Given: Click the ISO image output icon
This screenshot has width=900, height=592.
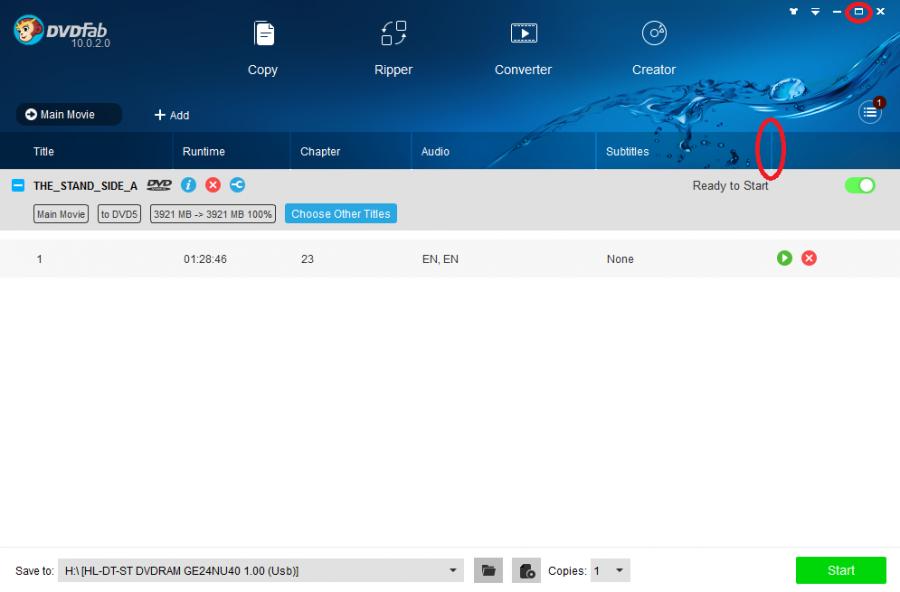Looking at the screenshot, I should click(x=526, y=570).
